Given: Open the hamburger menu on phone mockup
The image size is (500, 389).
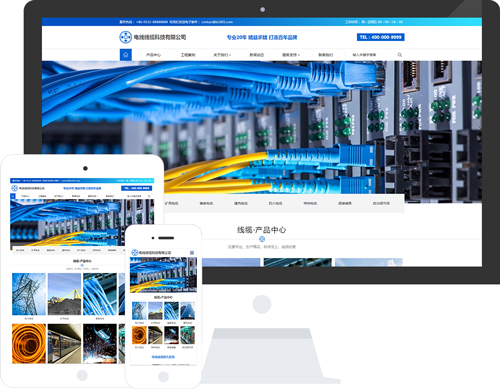Looking at the screenshot, I should [x=192, y=253].
